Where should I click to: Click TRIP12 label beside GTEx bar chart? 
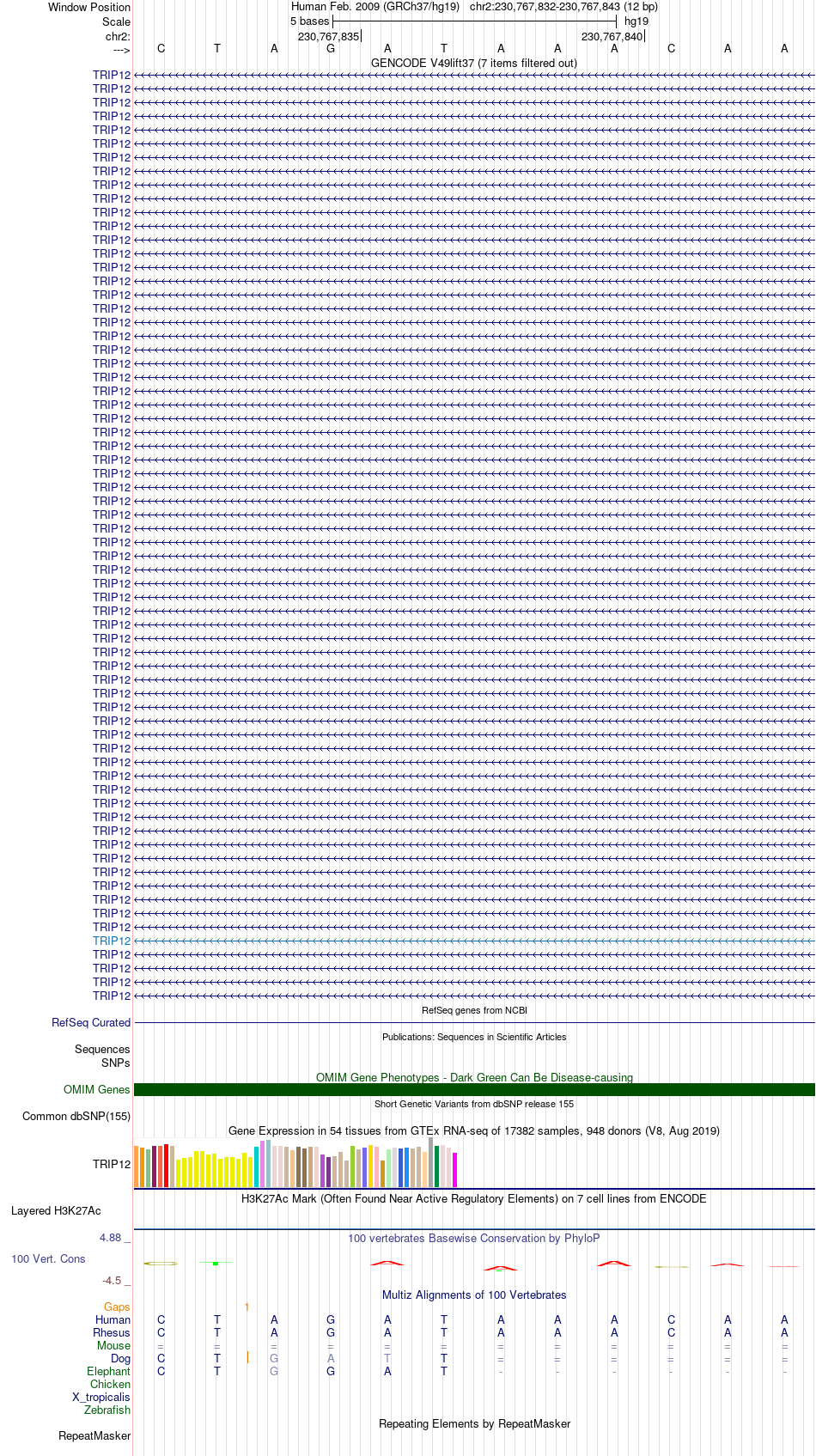[x=112, y=1164]
